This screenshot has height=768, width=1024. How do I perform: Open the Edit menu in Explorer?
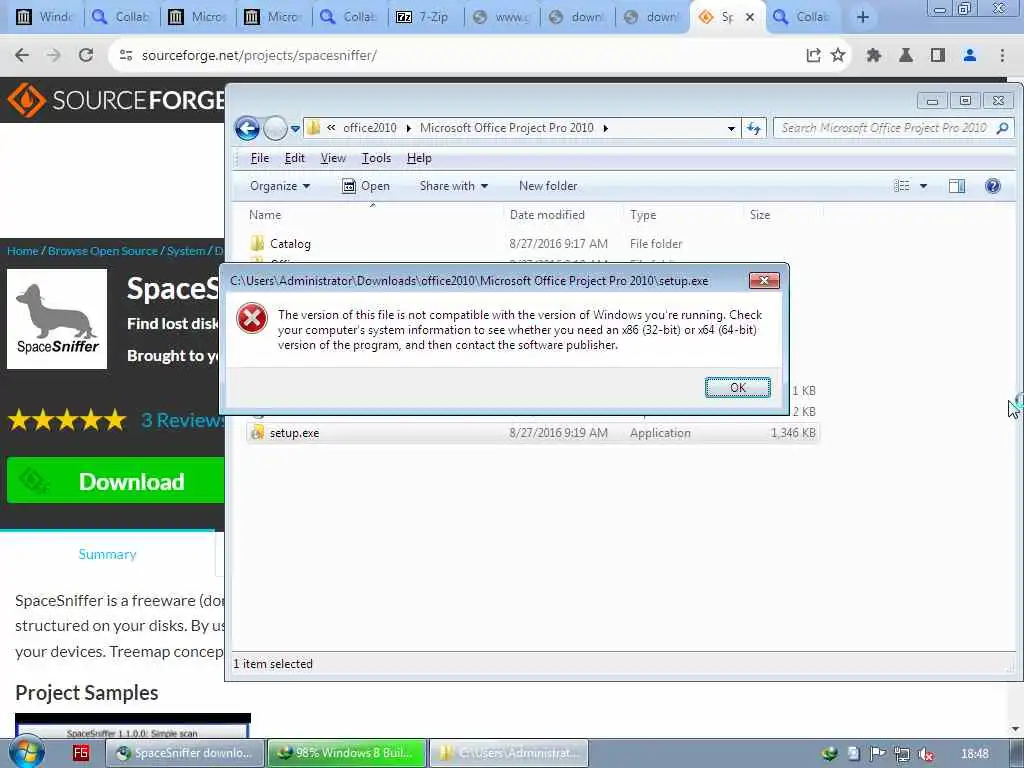295,158
